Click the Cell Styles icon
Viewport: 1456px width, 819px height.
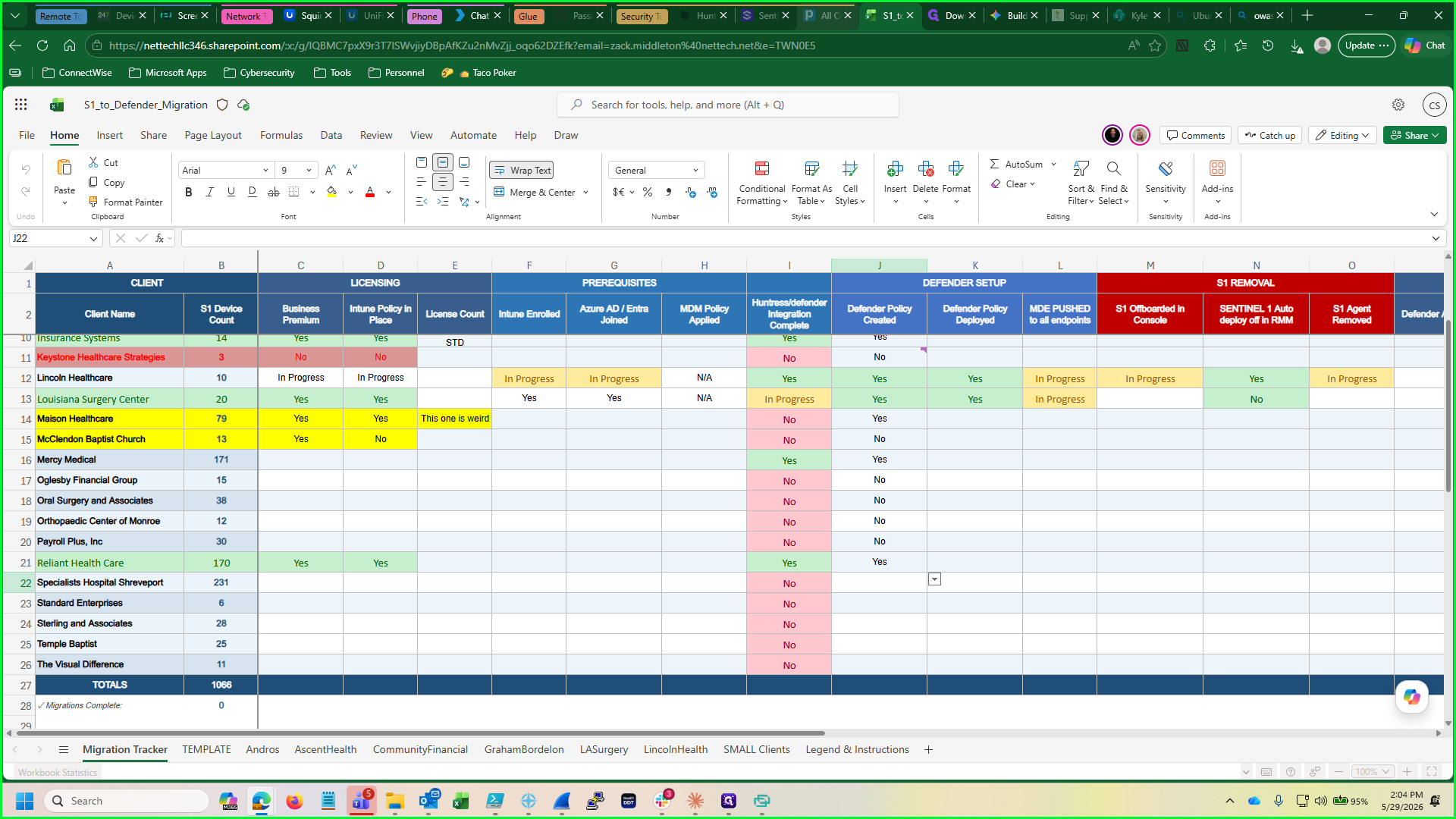click(x=850, y=168)
